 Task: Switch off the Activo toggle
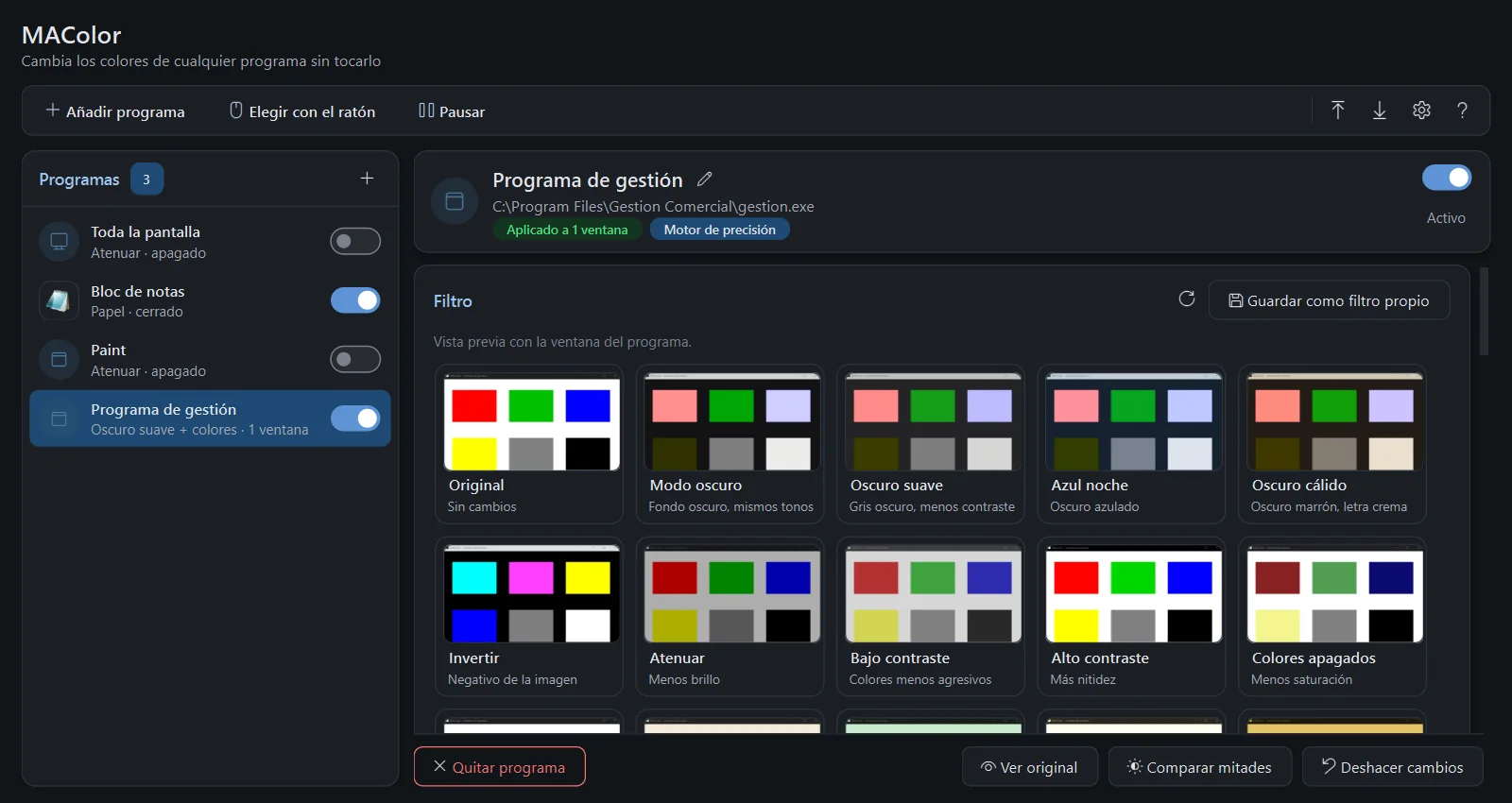tap(1447, 178)
